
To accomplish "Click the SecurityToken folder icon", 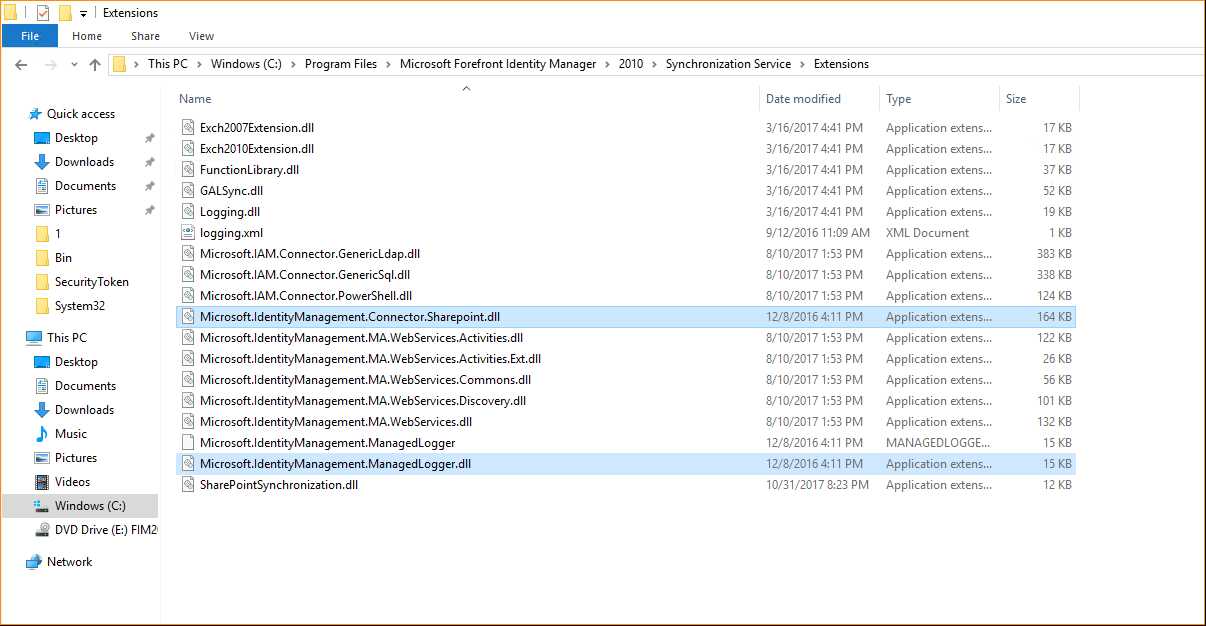I will 42,282.
